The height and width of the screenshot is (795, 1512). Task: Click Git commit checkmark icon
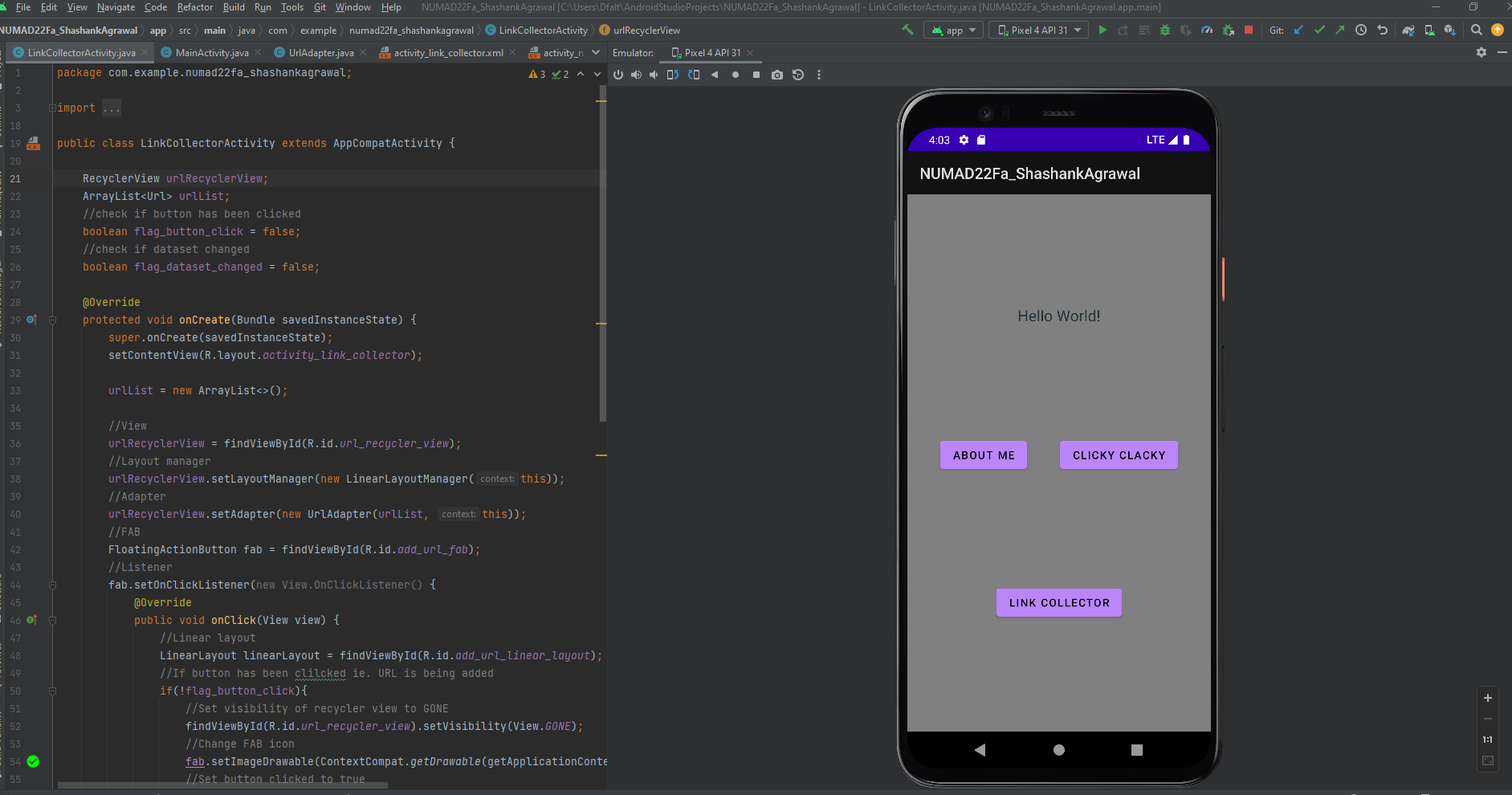tap(1319, 31)
